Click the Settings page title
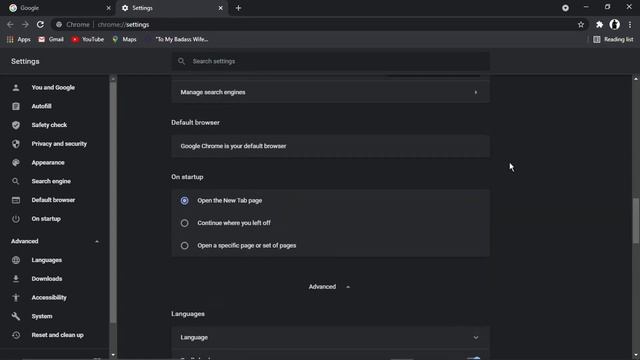640x360 pixels. [25, 61]
